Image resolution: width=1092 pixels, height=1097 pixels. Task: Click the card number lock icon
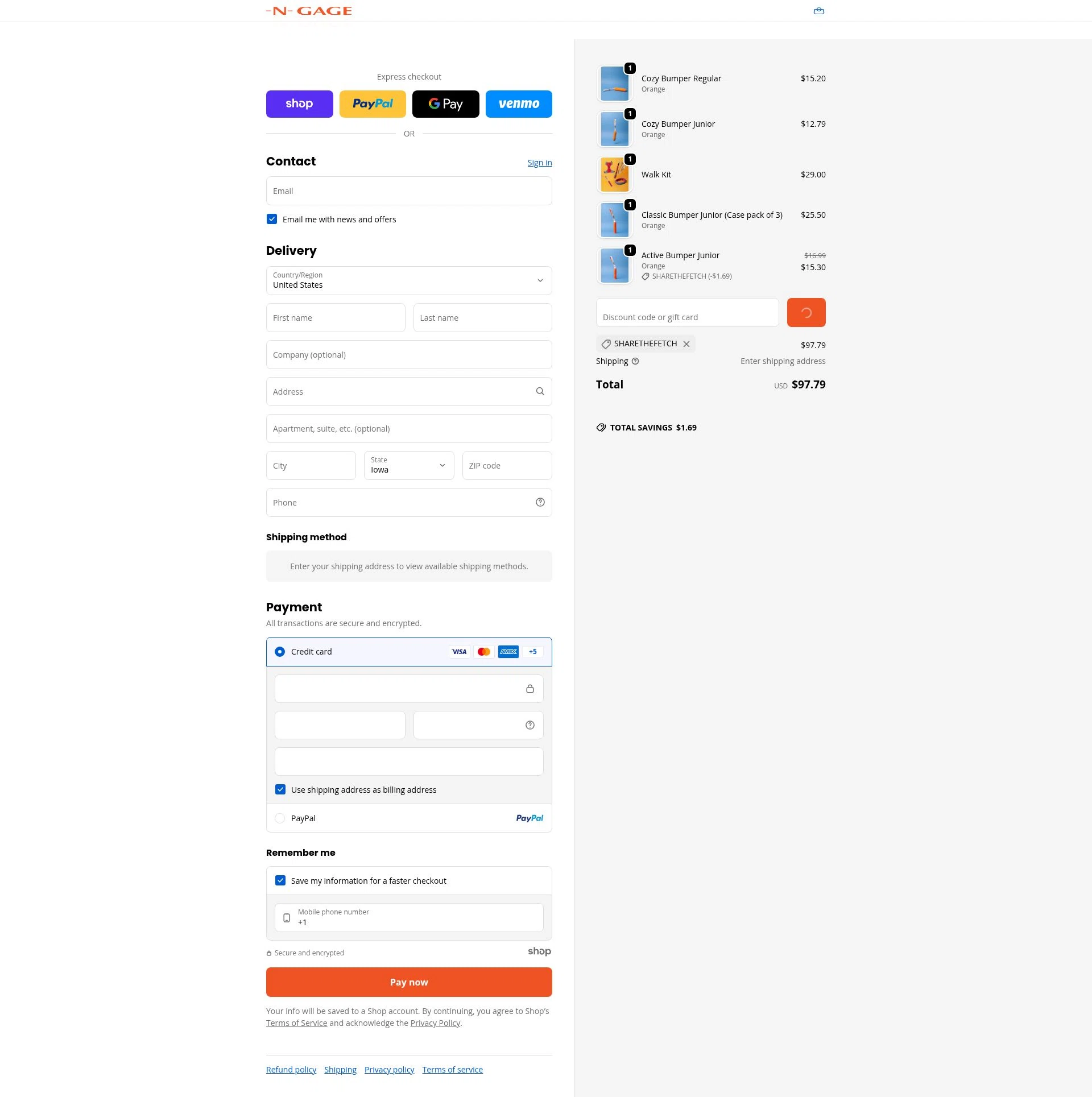pos(530,689)
